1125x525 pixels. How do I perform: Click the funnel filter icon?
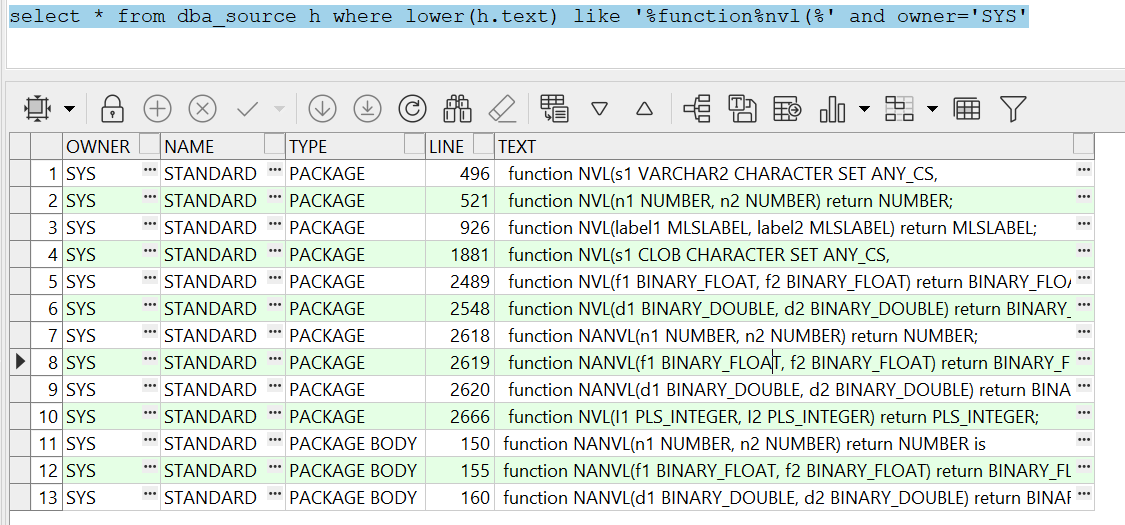1013,109
